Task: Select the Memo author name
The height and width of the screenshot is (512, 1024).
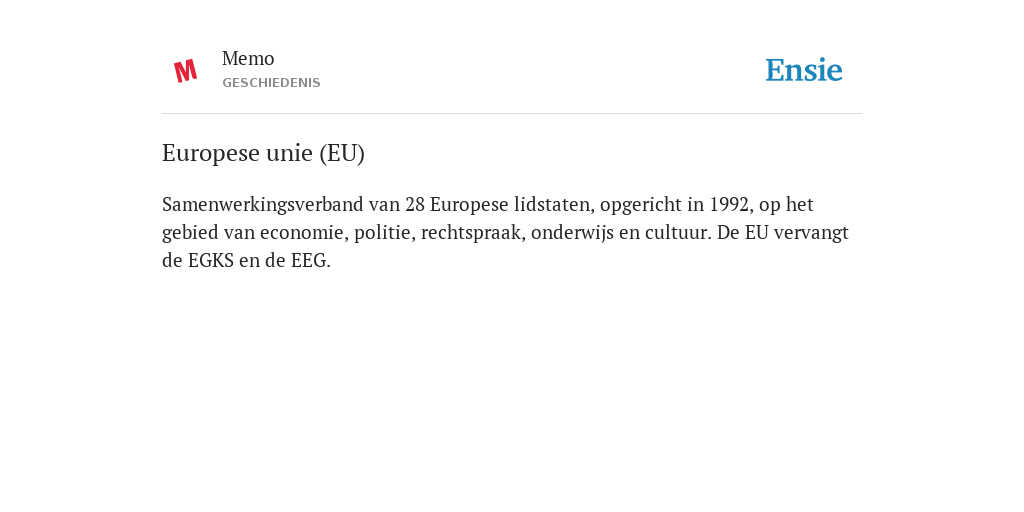Action: tap(248, 59)
